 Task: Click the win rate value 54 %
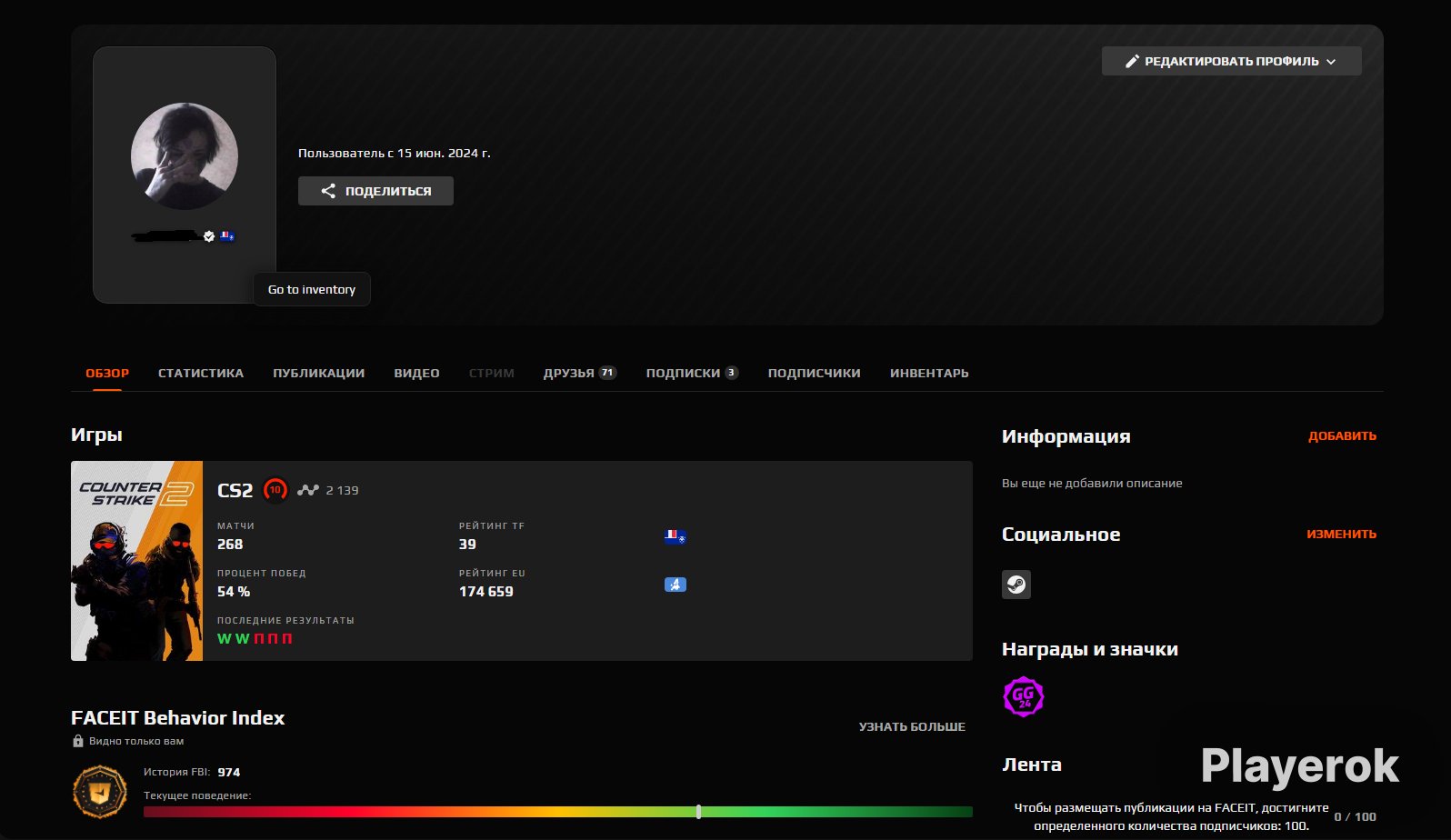(234, 591)
